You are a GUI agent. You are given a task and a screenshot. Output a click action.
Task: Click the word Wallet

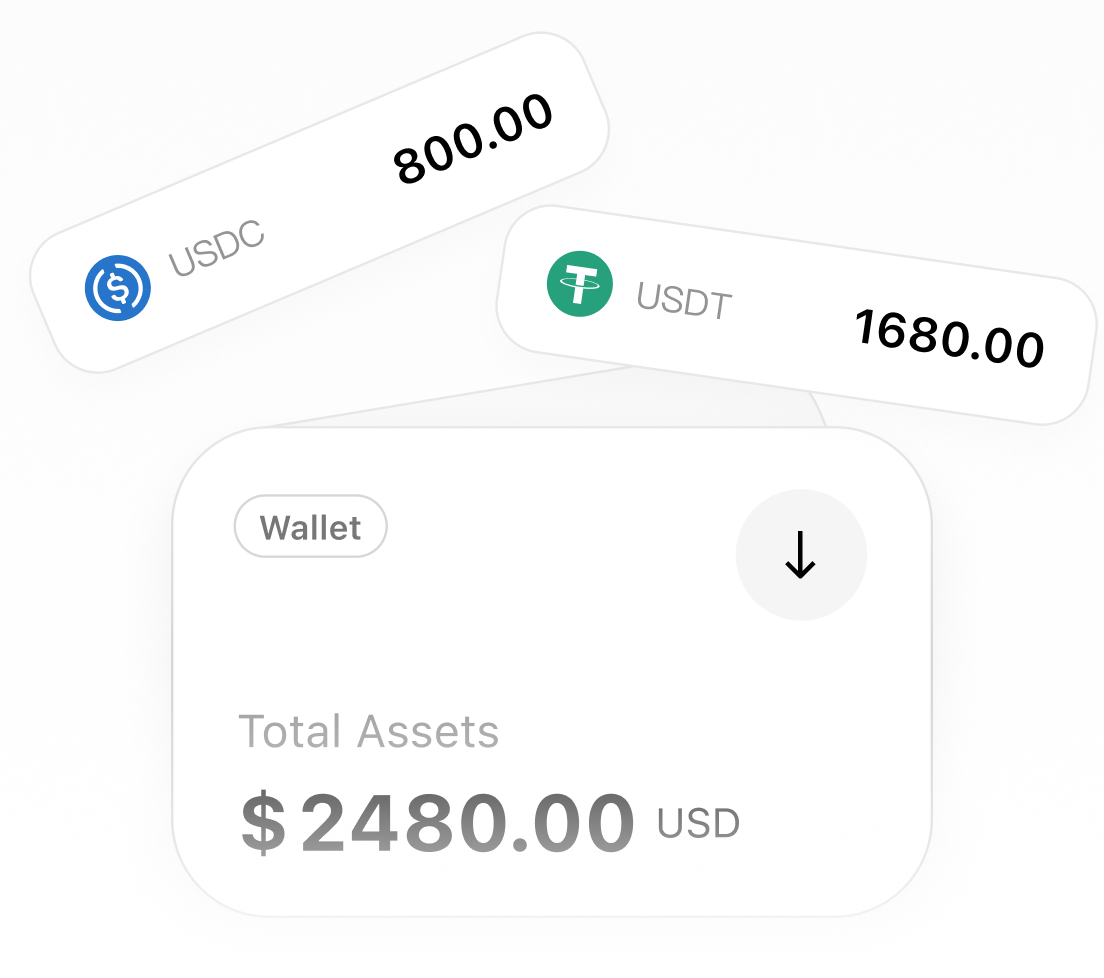[x=311, y=526]
